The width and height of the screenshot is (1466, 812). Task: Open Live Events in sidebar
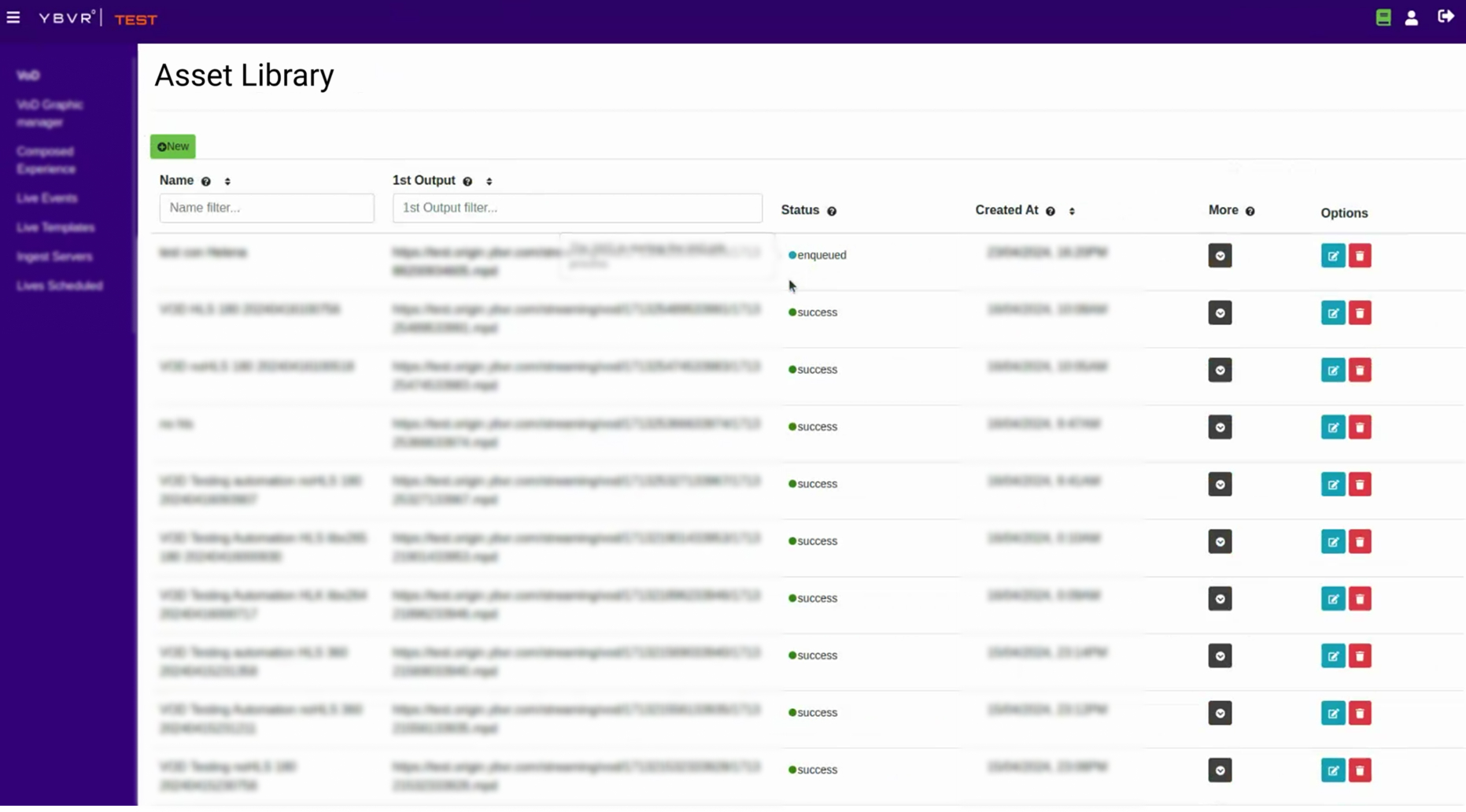coord(47,198)
